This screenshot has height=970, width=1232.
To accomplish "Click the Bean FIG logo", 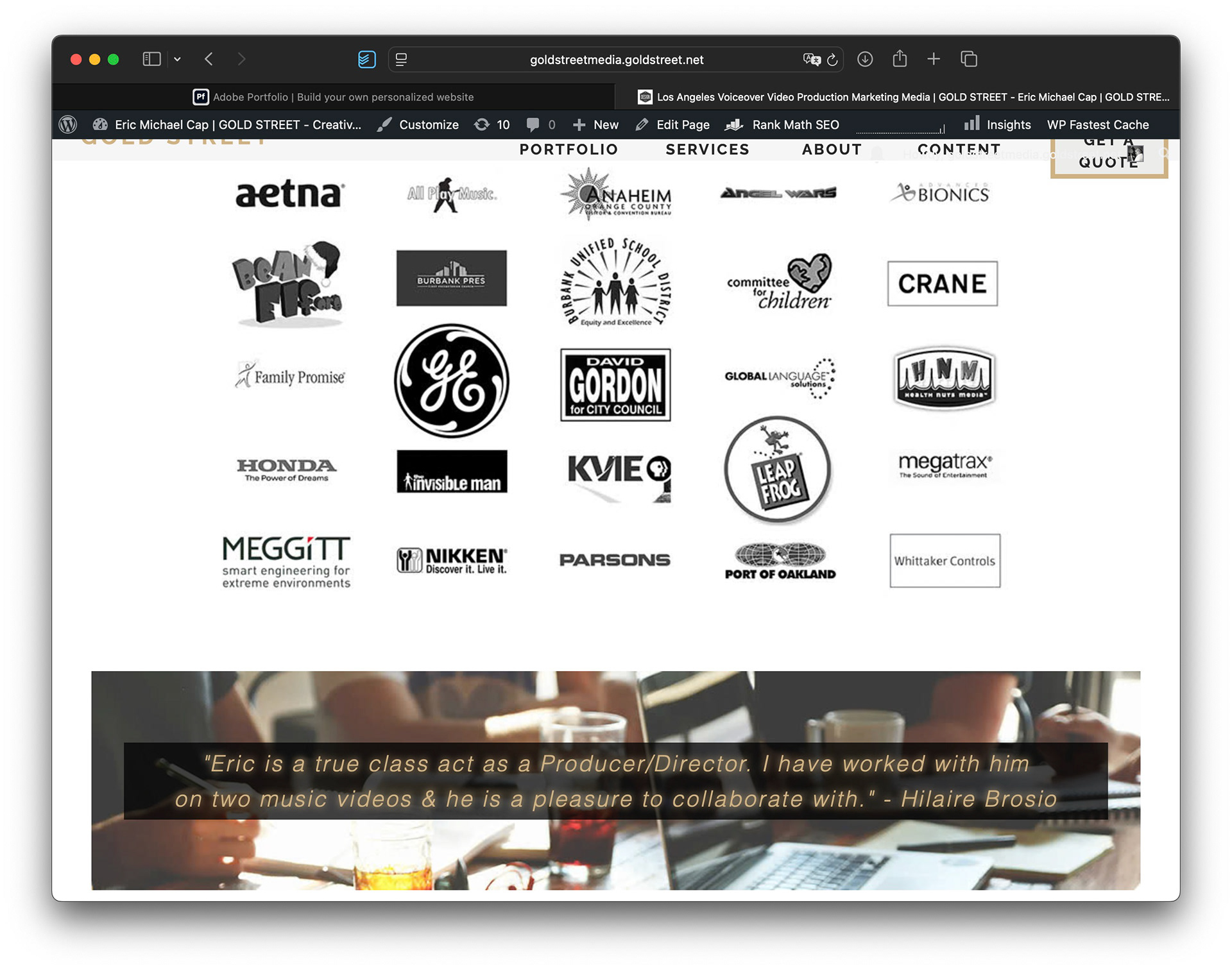I will tap(287, 284).
